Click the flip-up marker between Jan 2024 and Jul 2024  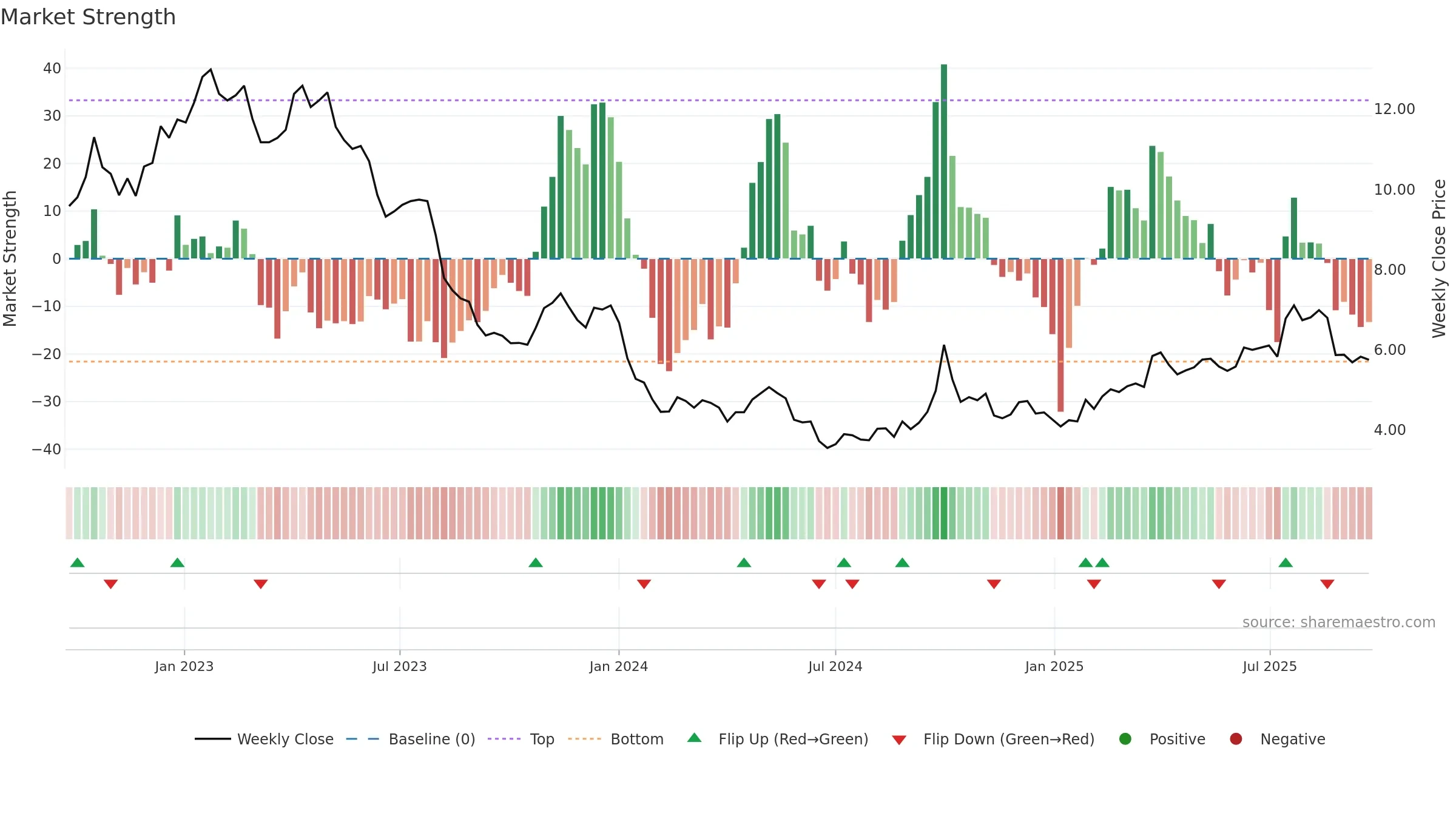744,562
